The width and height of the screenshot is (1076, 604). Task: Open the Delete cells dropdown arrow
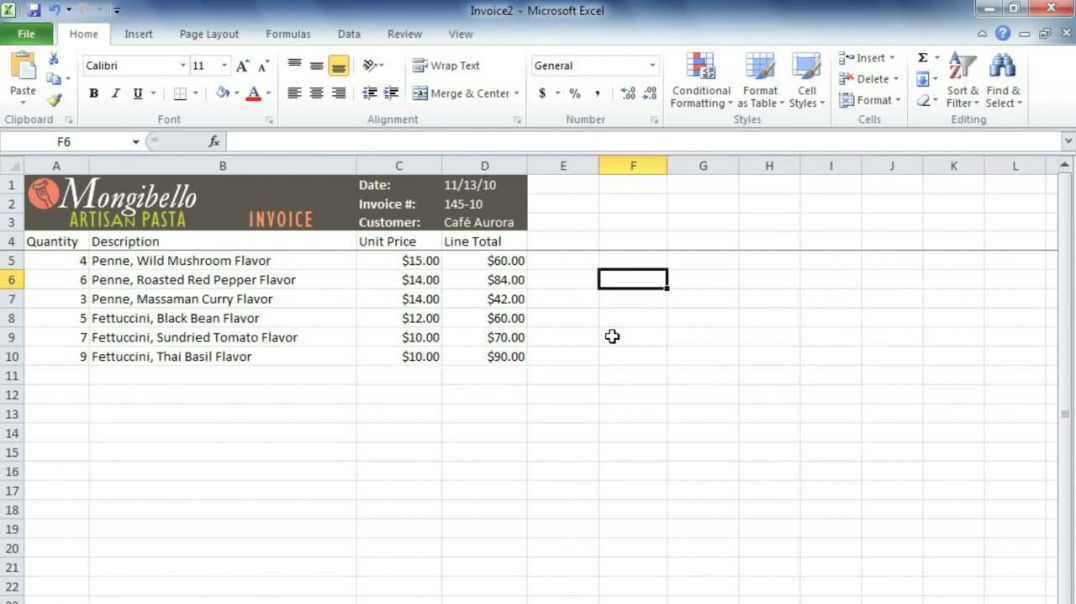(896, 80)
